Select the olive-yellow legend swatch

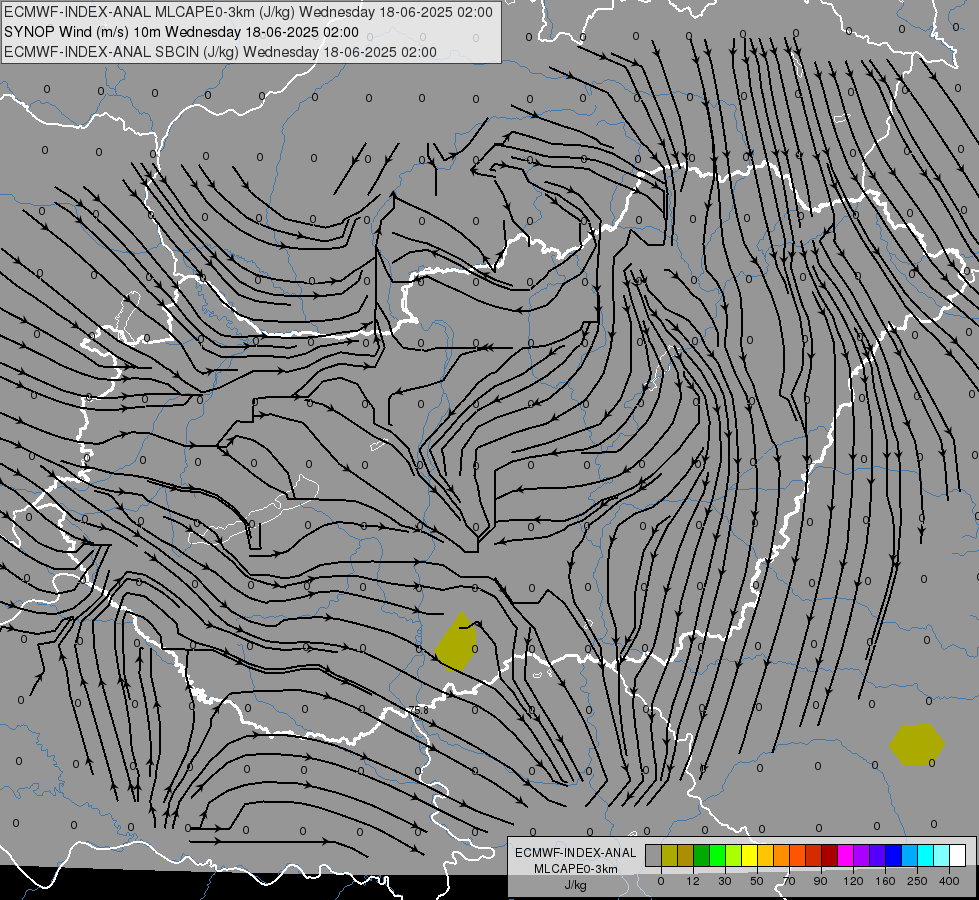click(x=669, y=855)
